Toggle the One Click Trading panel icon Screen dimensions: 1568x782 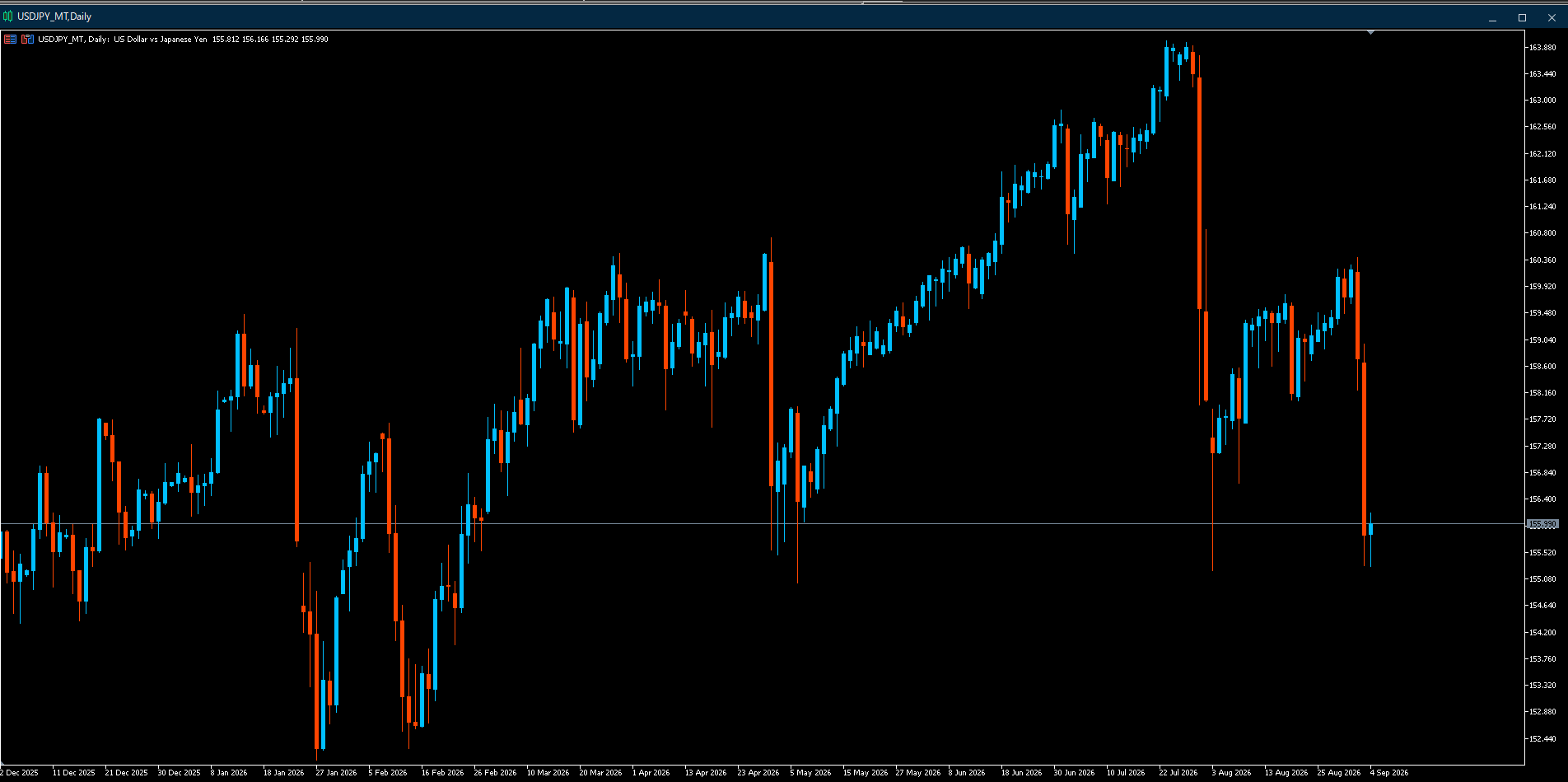pos(27,39)
